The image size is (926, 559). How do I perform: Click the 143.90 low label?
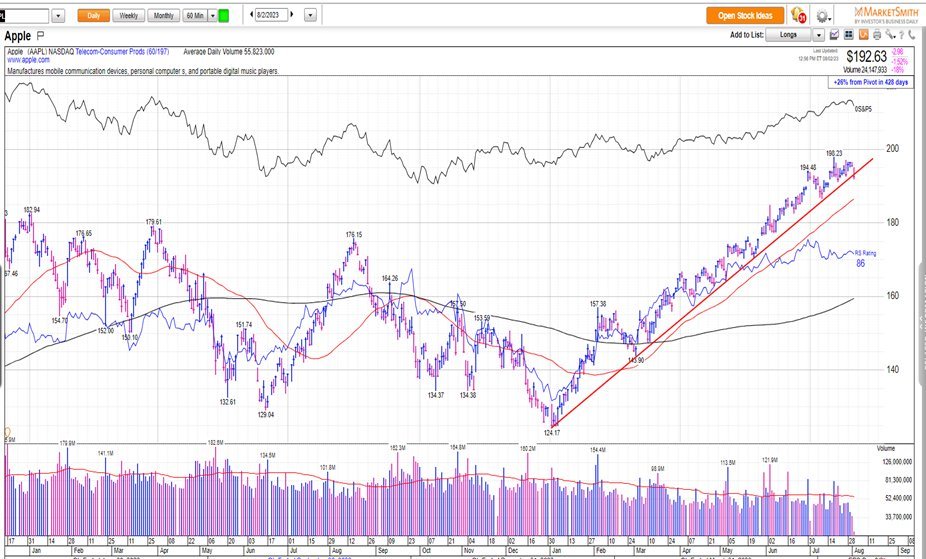pyautogui.click(x=635, y=361)
